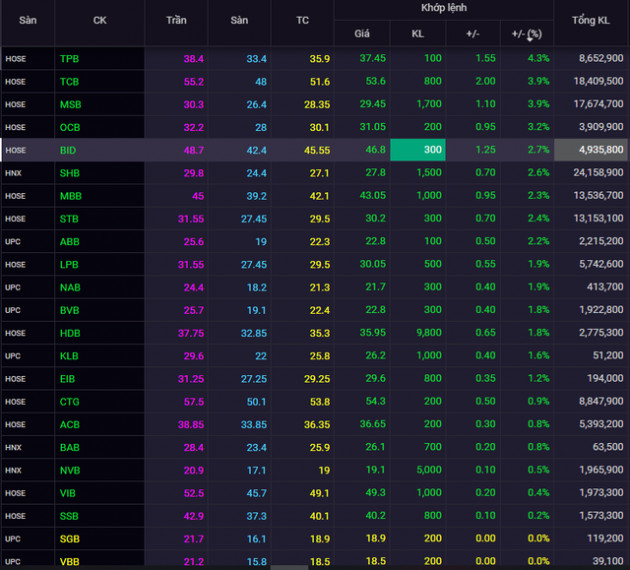This screenshot has width=630, height=570.
Task: Click the TC column header
Action: 303,20
